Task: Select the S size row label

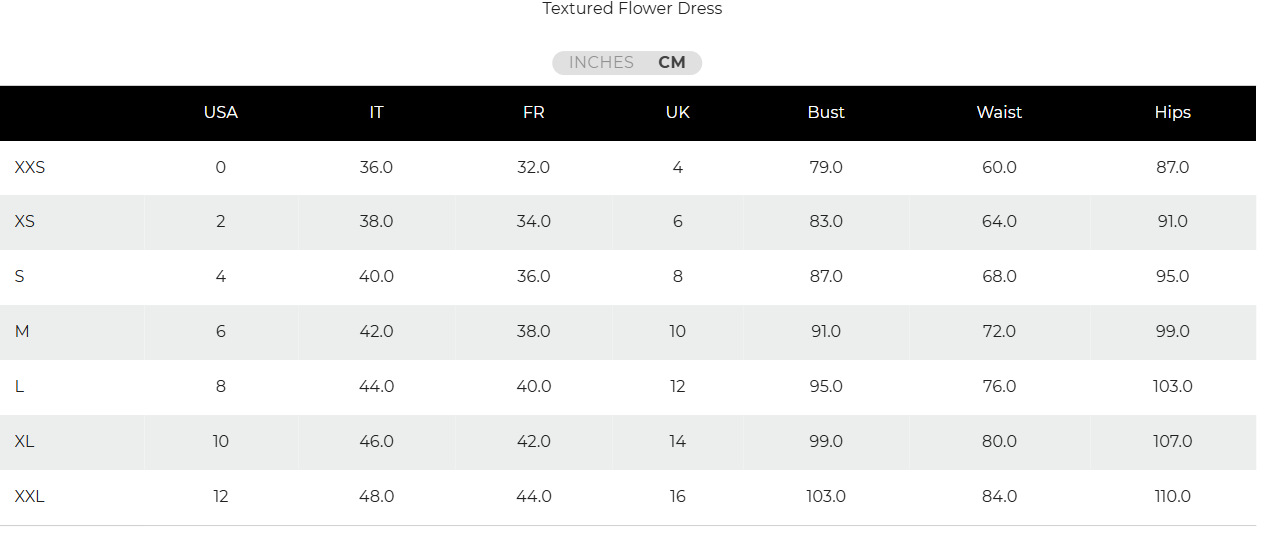Action: 19,276
